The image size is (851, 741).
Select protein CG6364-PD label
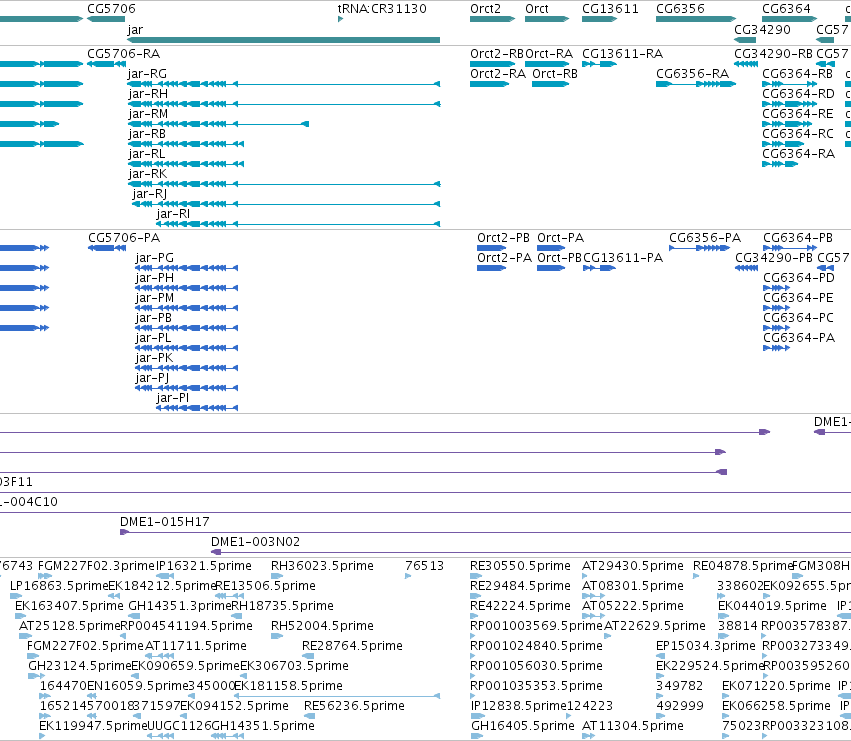798,278
